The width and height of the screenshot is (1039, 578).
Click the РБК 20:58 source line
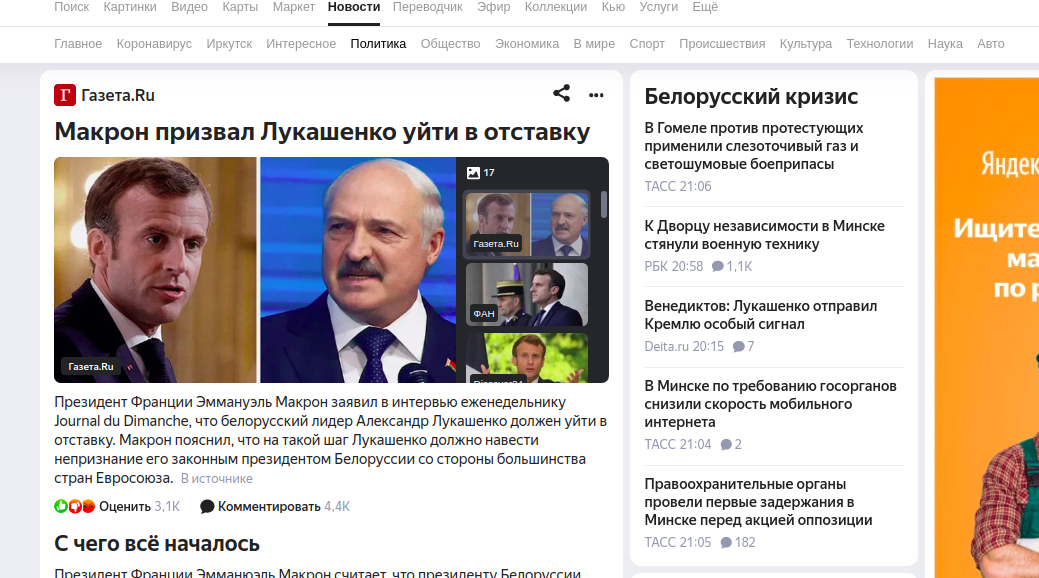point(674,266)
